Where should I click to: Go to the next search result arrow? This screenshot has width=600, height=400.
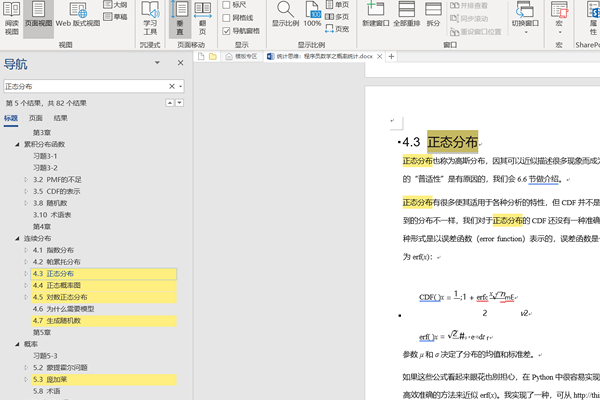pos(179,103)
